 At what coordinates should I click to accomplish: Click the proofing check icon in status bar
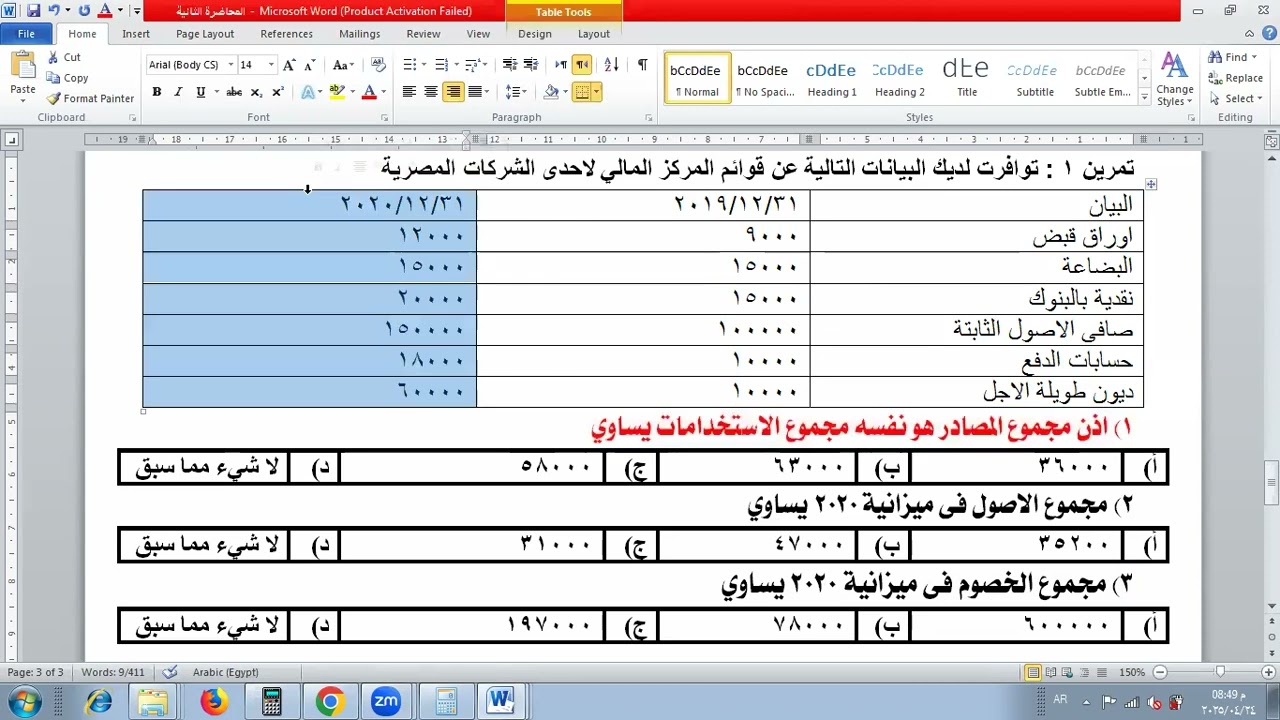coord(170,672)
